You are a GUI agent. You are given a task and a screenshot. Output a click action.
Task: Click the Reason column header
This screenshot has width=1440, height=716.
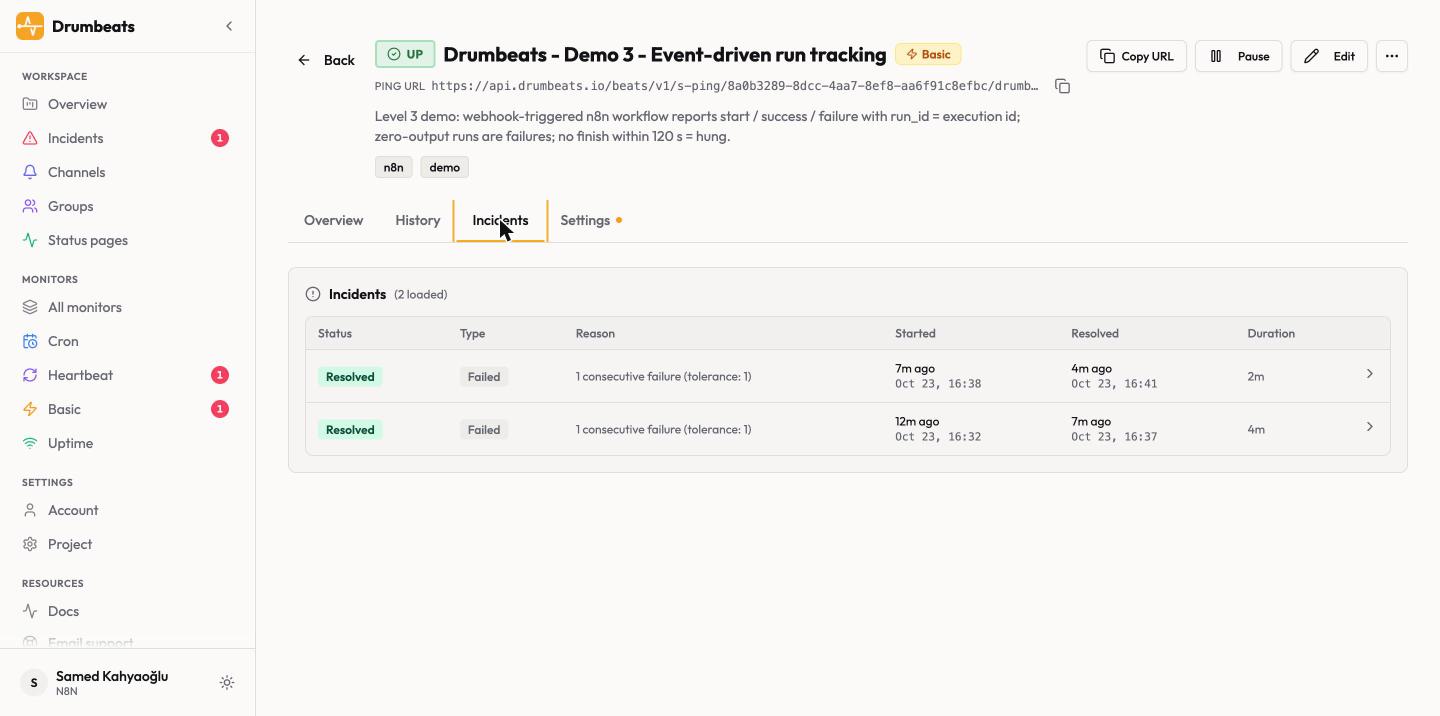595,333
